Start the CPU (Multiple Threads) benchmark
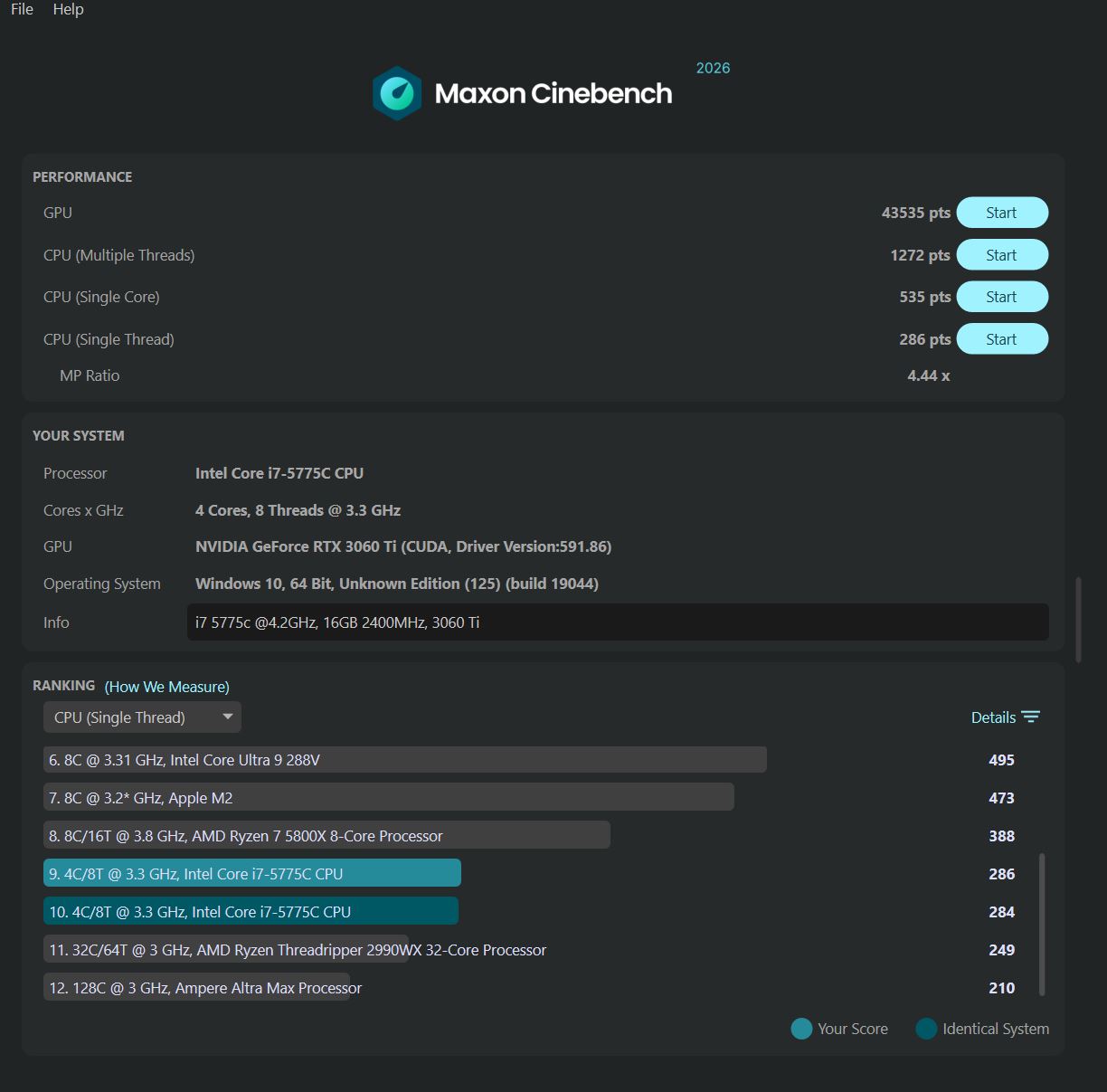Viewport: 1107px width, 1092px height. coord(1002,255)
